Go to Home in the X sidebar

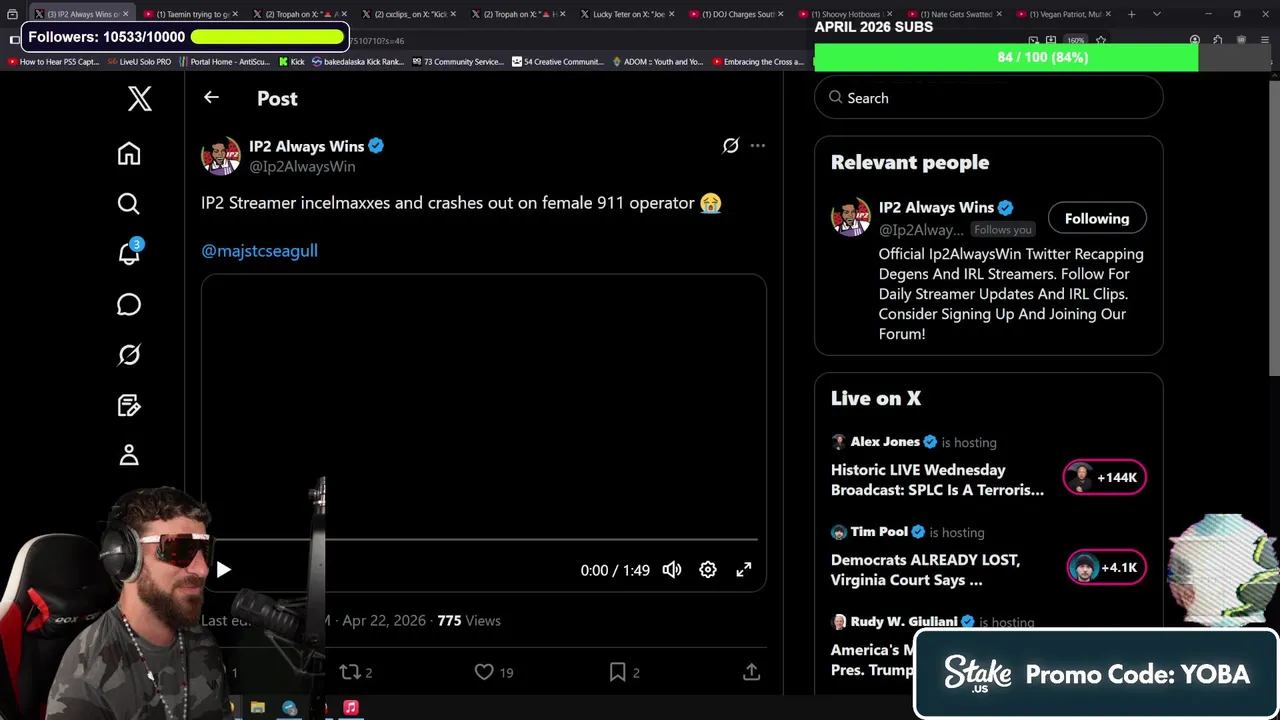tap(129, 153)
